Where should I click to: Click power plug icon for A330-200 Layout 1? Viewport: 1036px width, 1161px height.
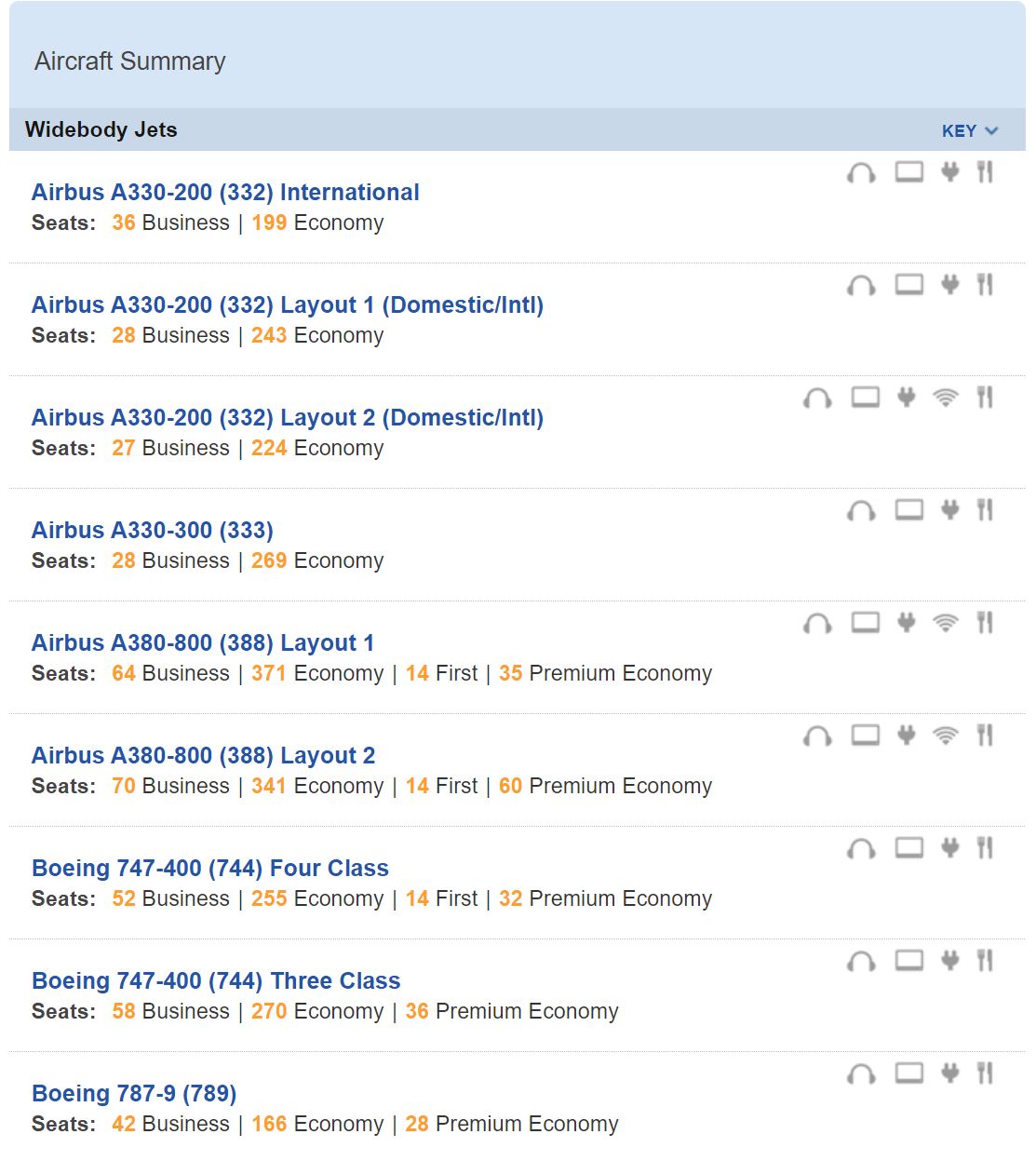pyautogui.click(x=949, y=285)
